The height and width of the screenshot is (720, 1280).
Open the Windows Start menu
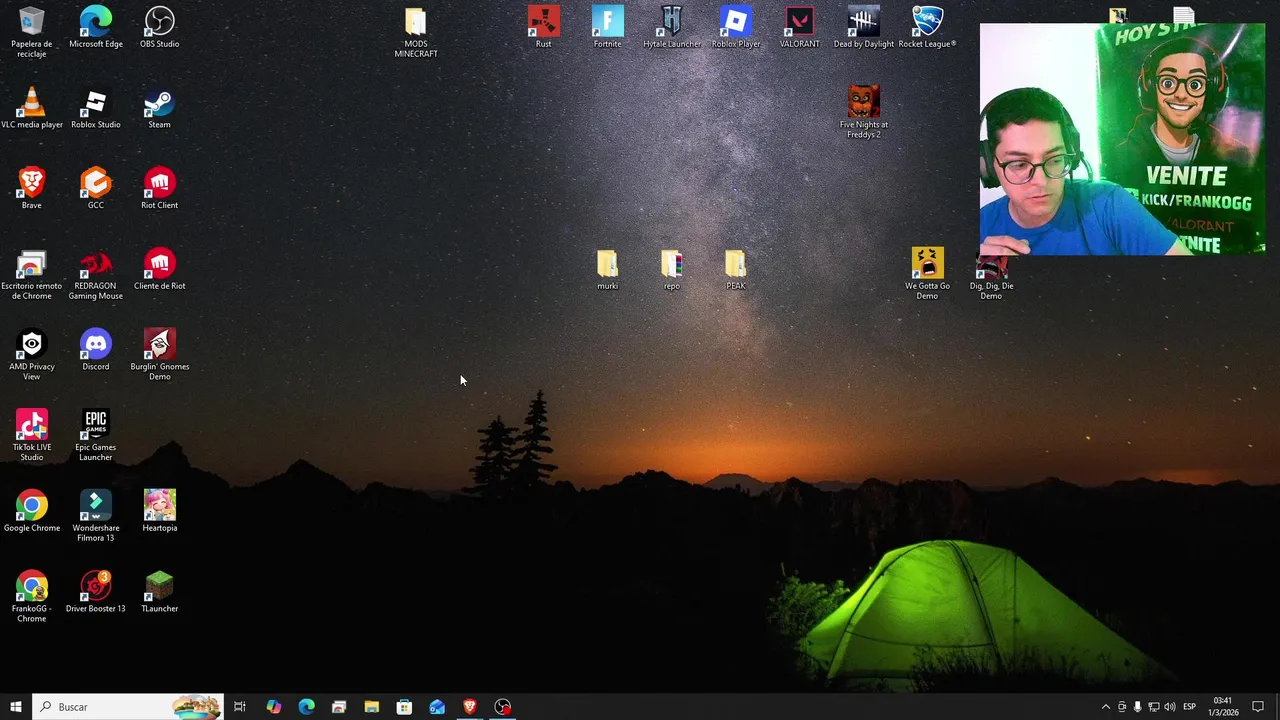point(16,707)
